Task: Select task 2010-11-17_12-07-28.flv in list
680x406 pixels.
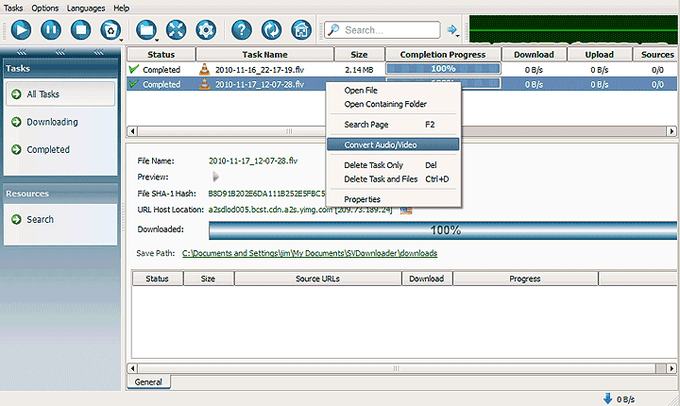Action: click(x=259, y=85)
